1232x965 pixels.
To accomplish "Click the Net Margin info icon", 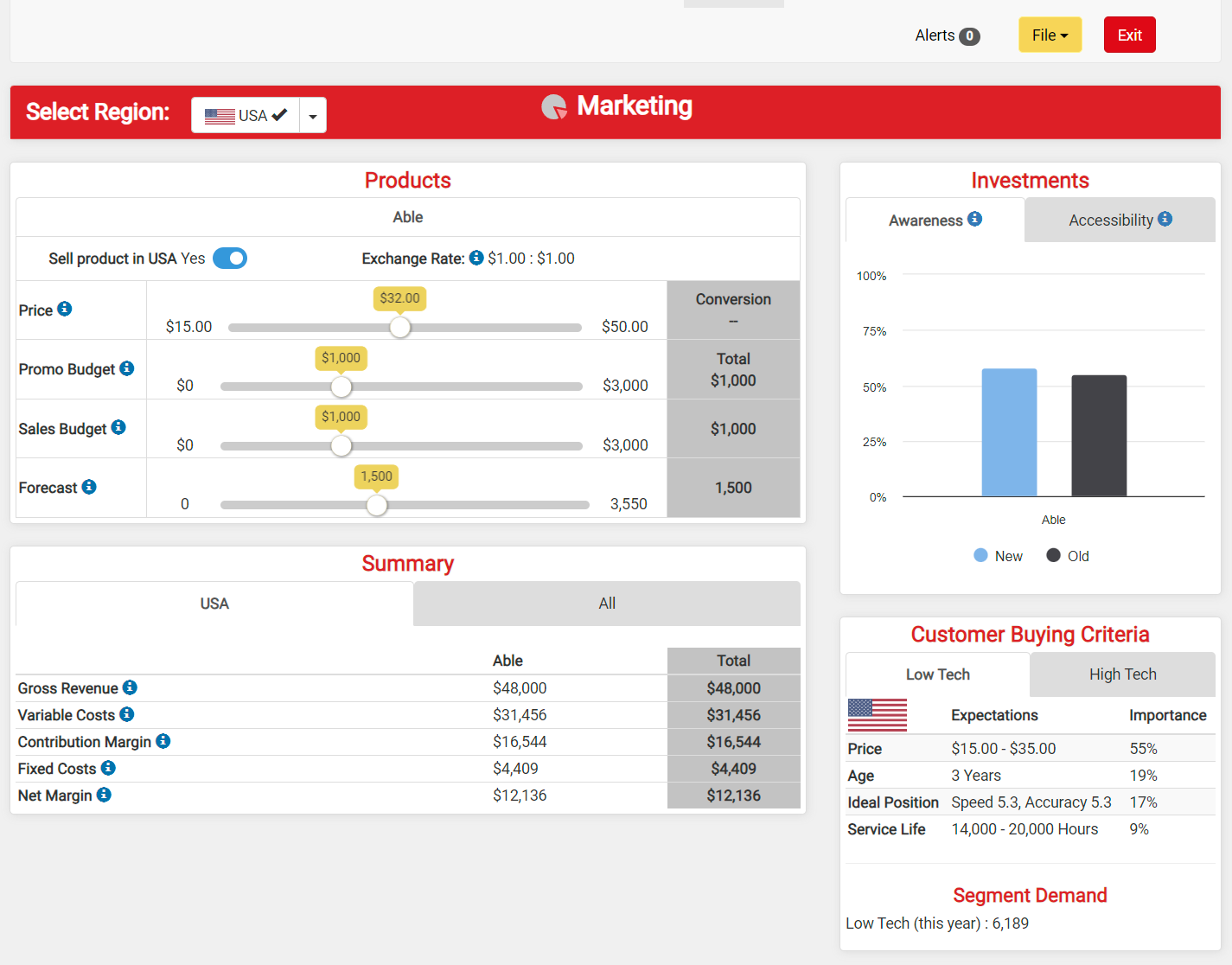I will [104, 794].
